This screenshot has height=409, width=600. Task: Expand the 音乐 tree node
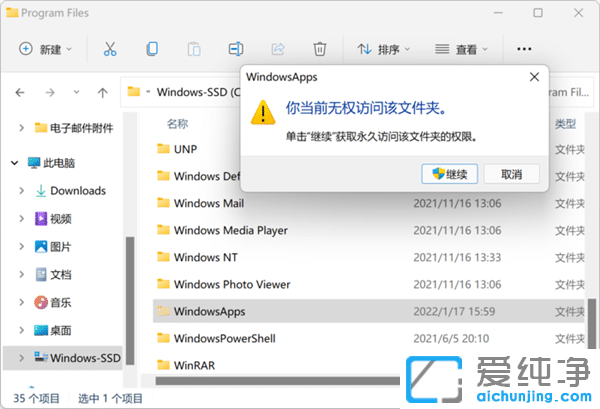point(22,302)
